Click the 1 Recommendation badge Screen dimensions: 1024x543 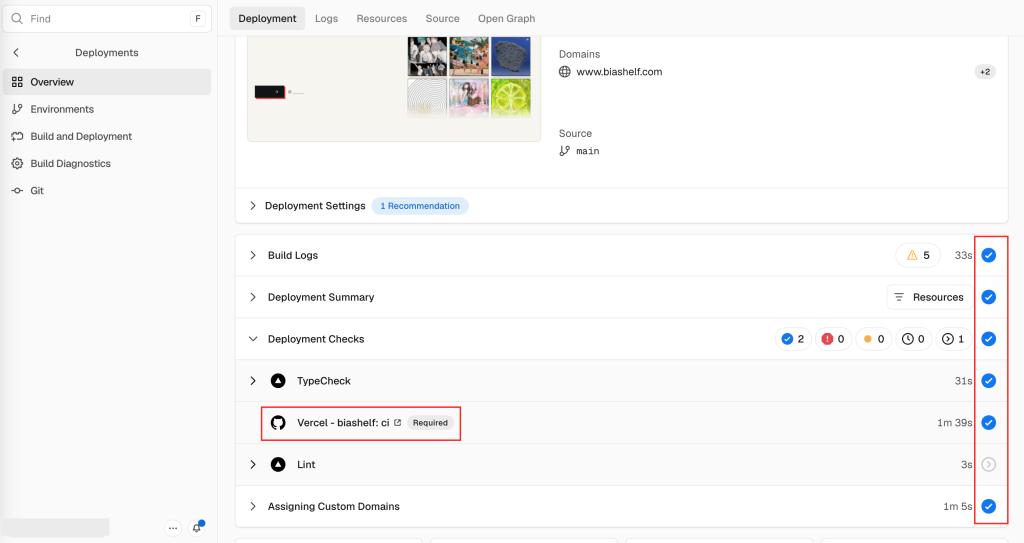tap(420, 206)
